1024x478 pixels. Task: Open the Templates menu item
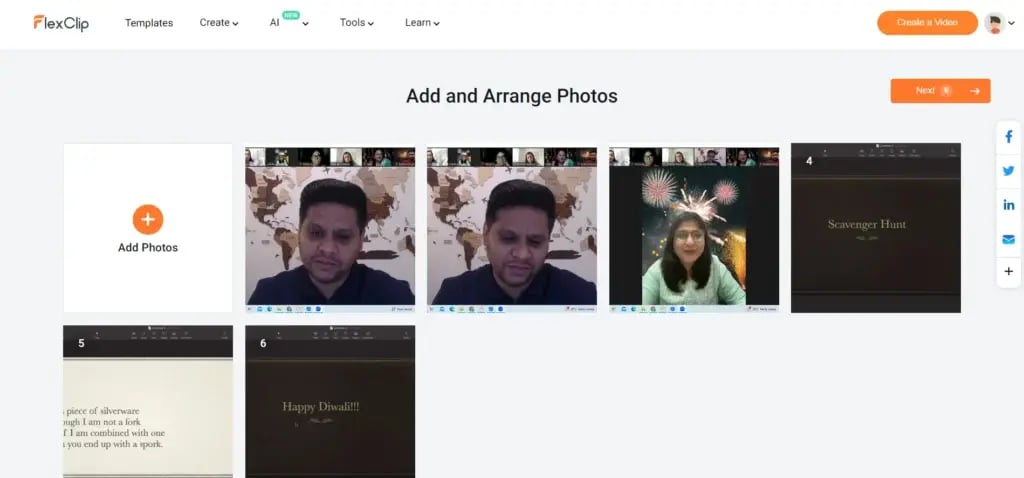point(149,23)
